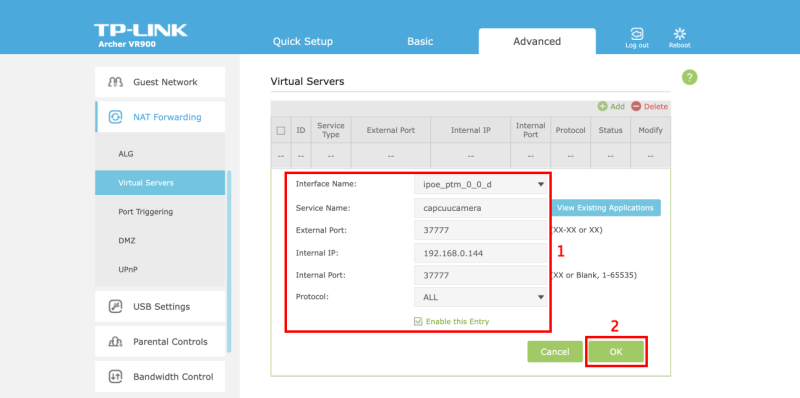
Task: Open the Guest Network menu label
Action: coord(165,82)
